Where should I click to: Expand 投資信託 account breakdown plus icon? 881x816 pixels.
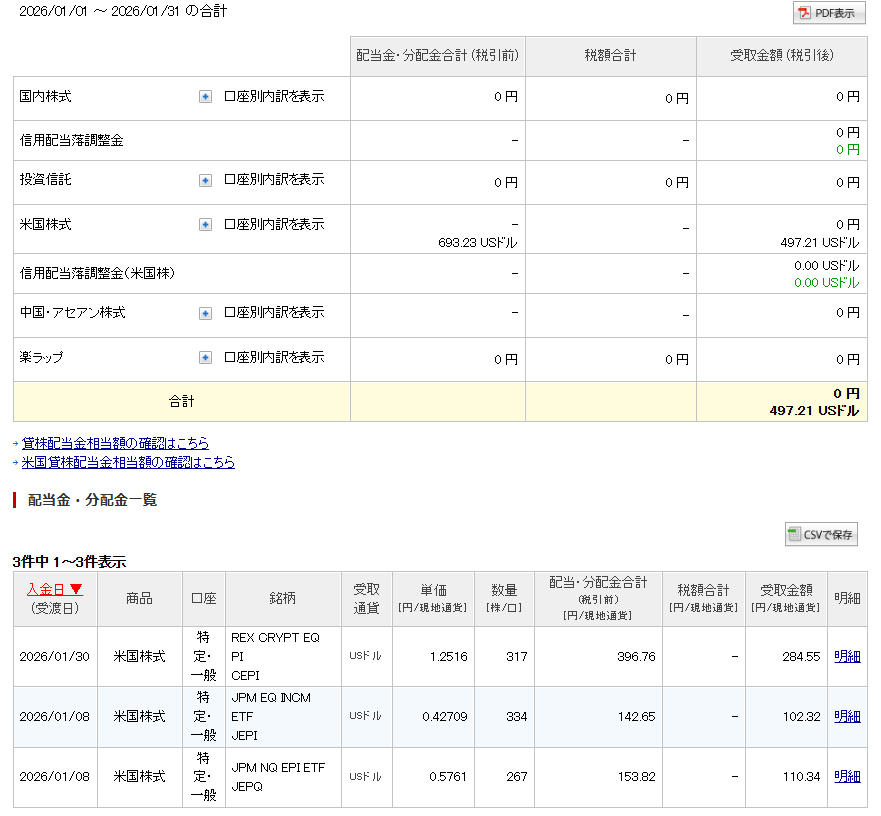pyautogui.click(x=205, y=181)
